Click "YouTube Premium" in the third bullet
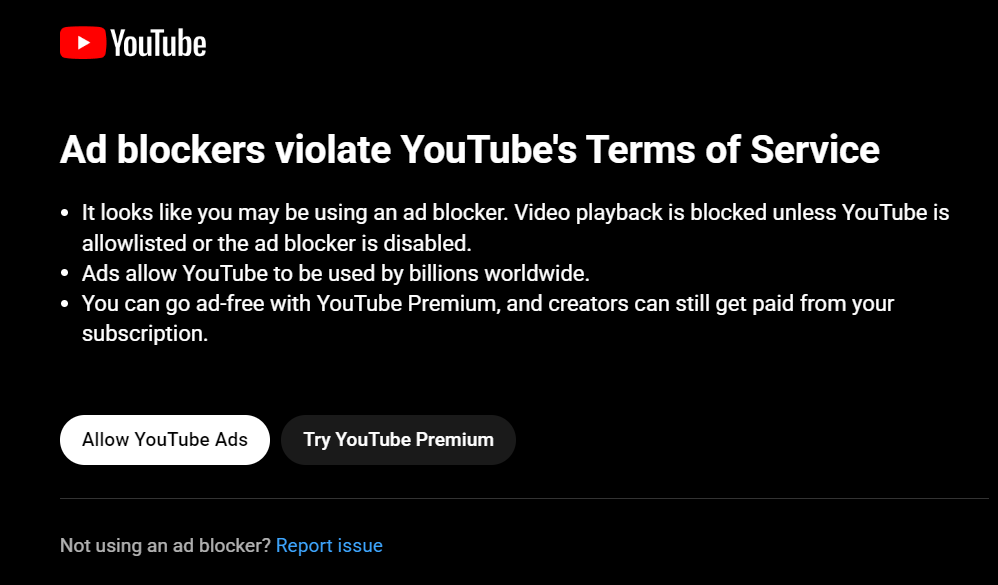This screenshot has width=998, height=585. click(406, 304)
